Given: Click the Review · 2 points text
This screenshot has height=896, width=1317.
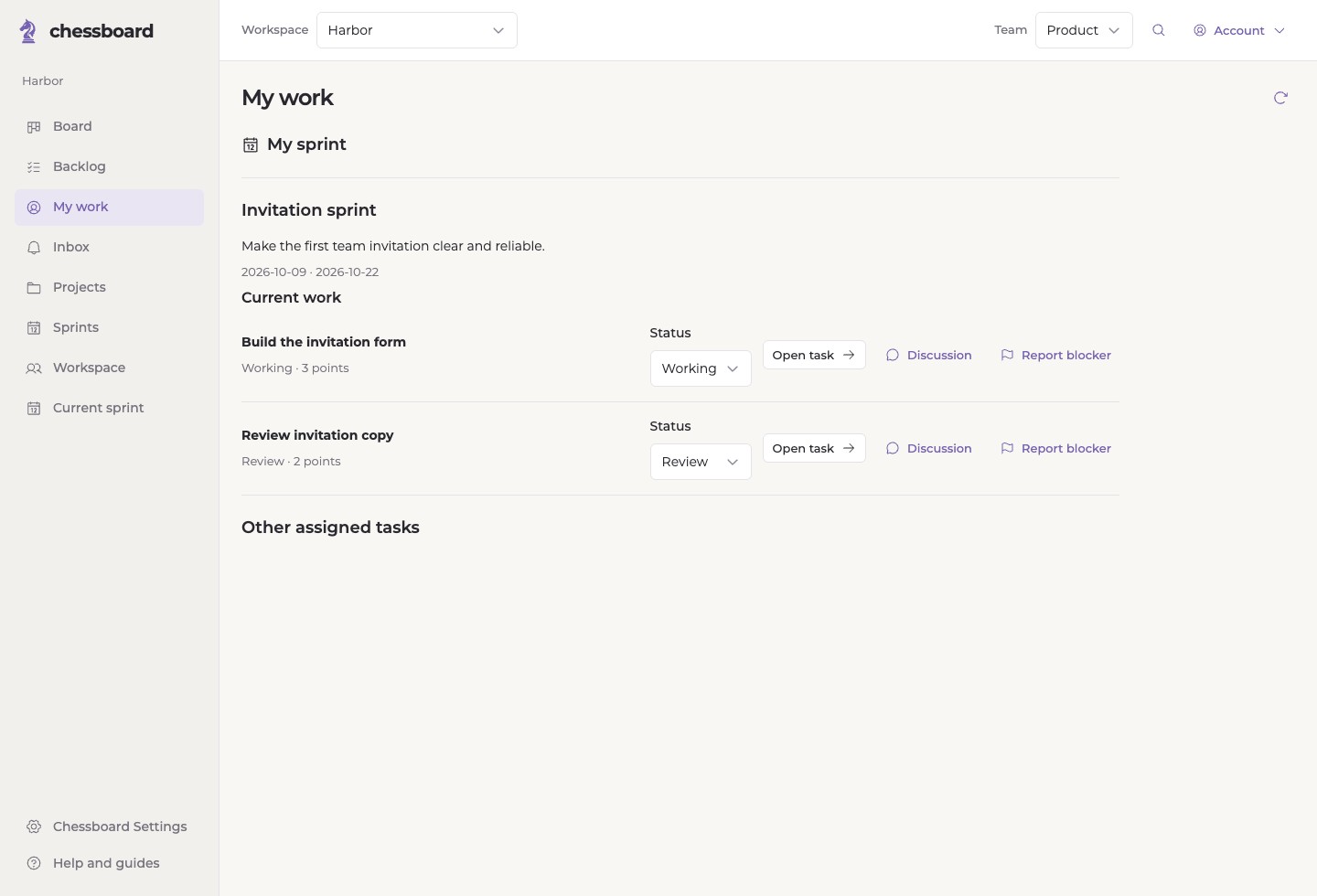Looking at the screenshot, I should pyautogui.click(x=291, y=462).
